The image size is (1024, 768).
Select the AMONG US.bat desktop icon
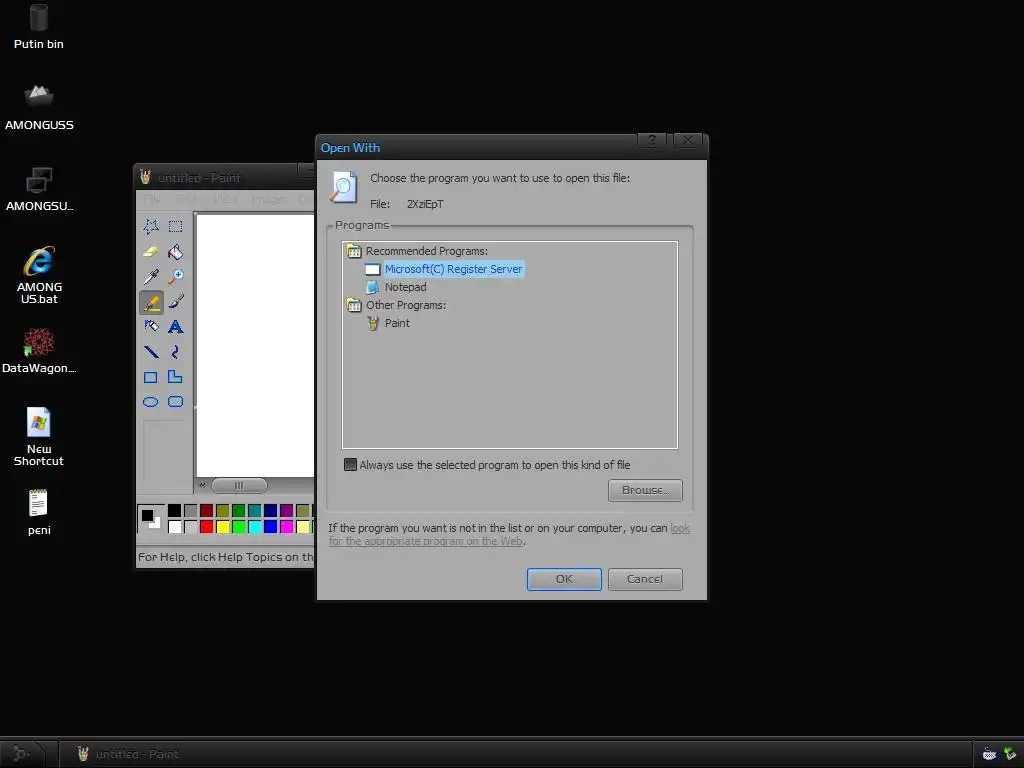(x=39, y=276)
